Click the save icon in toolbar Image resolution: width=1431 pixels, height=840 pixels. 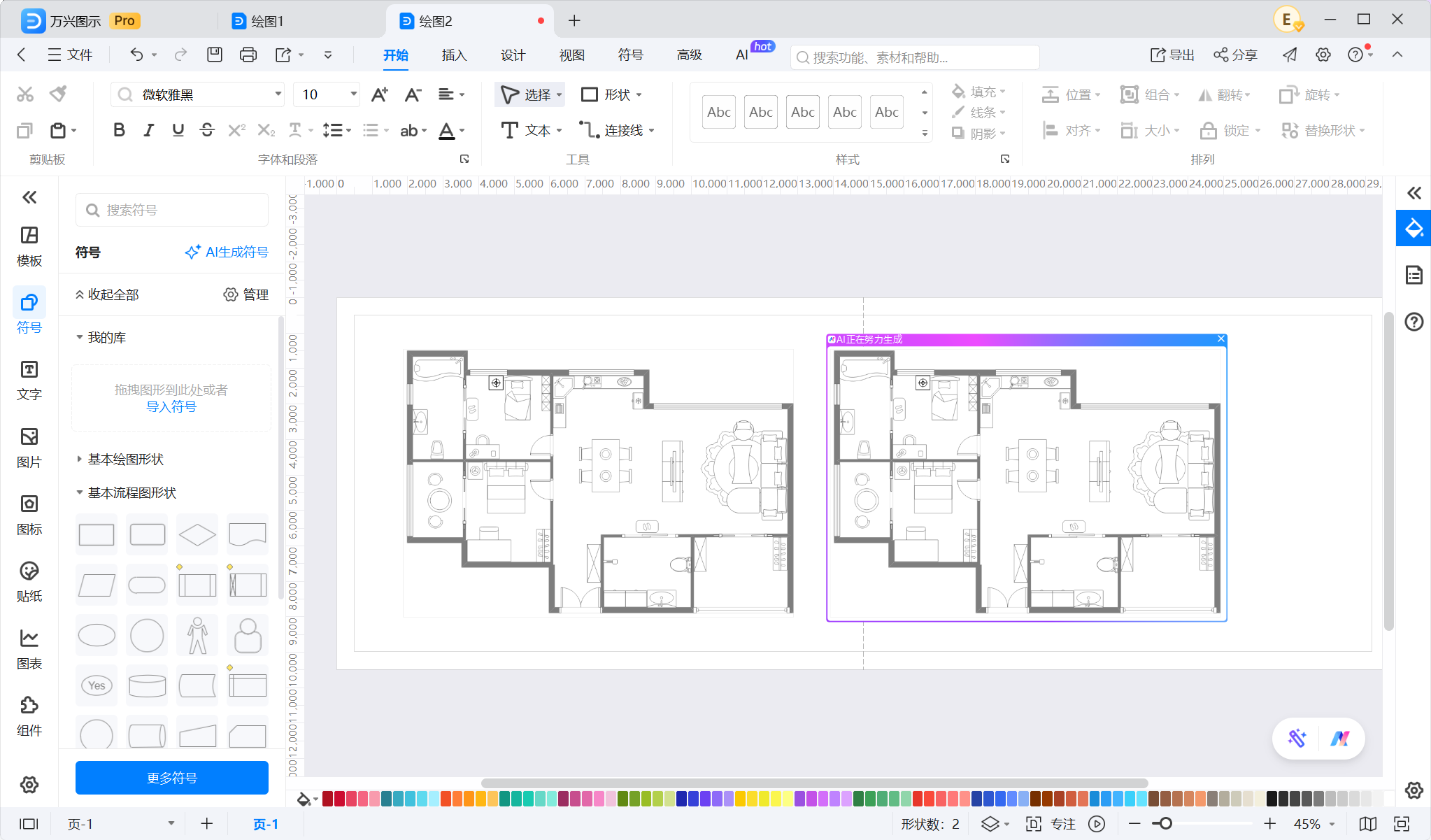(x=215, y=55)
